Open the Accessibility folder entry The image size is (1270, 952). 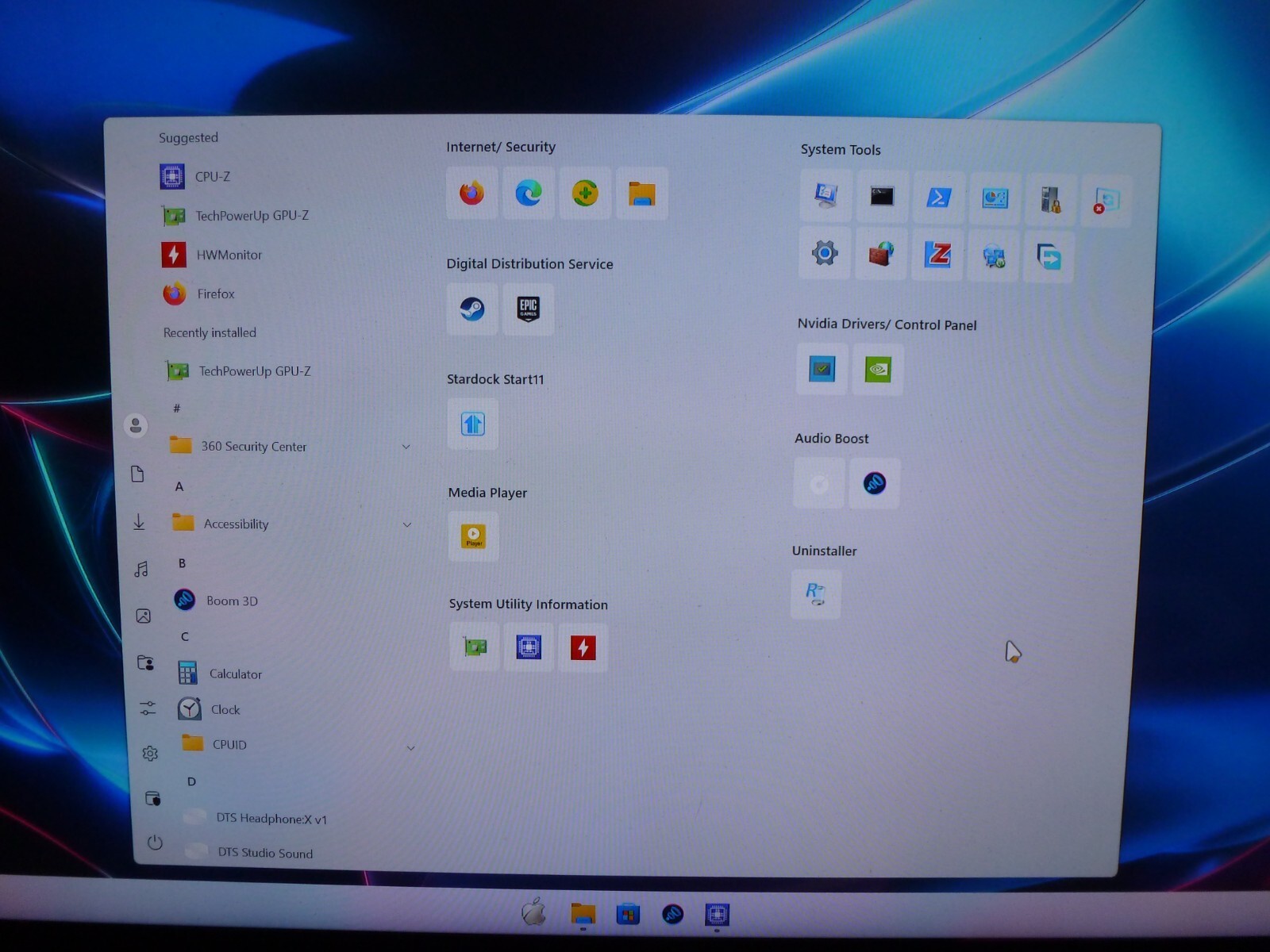pyautogui.click(x=221, y=524)
